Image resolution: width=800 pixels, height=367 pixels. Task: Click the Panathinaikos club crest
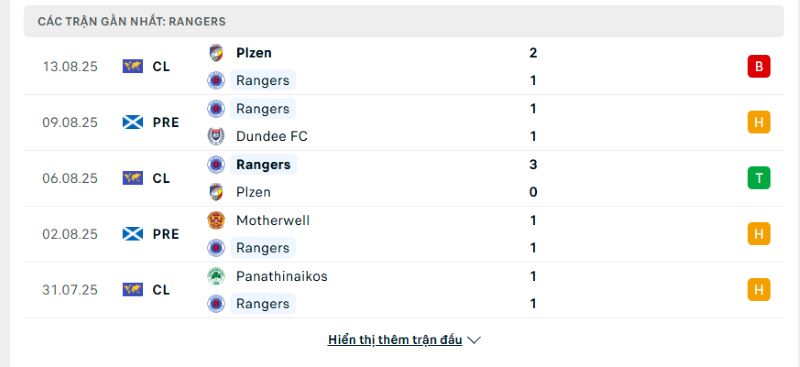click(216, 276)
